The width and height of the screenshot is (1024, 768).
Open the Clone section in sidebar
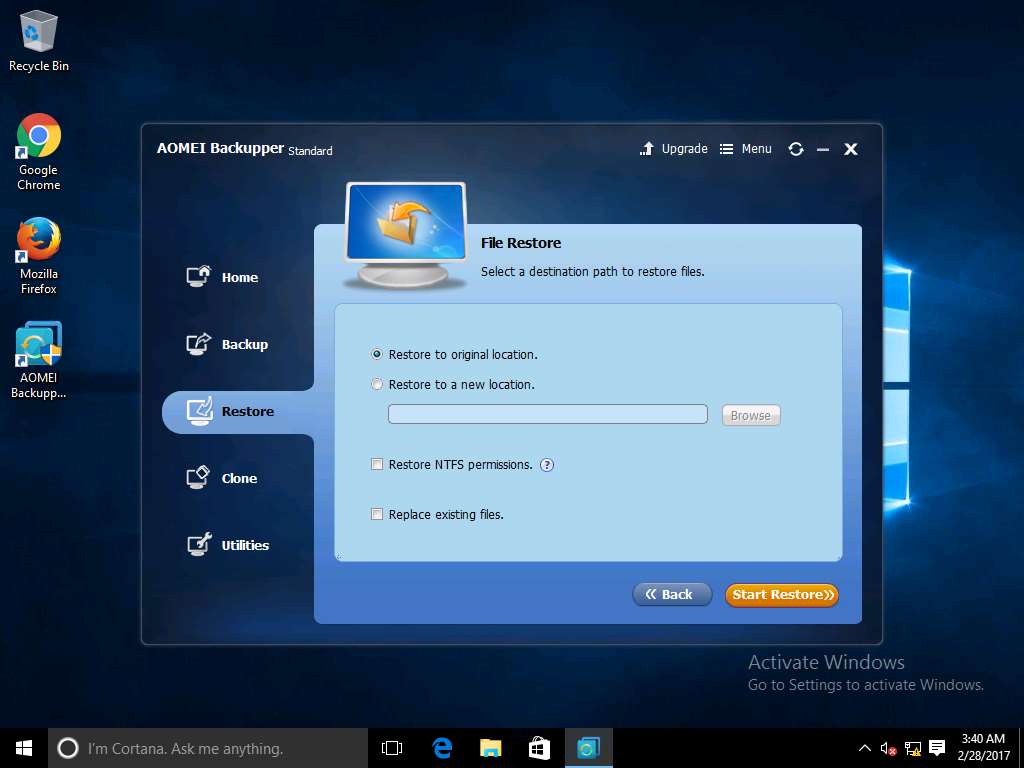(222, 478)
